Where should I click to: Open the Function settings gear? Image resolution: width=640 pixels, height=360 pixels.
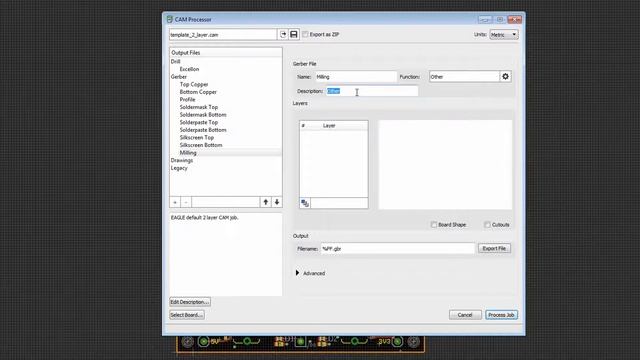pyautogui.click(x=505, y=77)
